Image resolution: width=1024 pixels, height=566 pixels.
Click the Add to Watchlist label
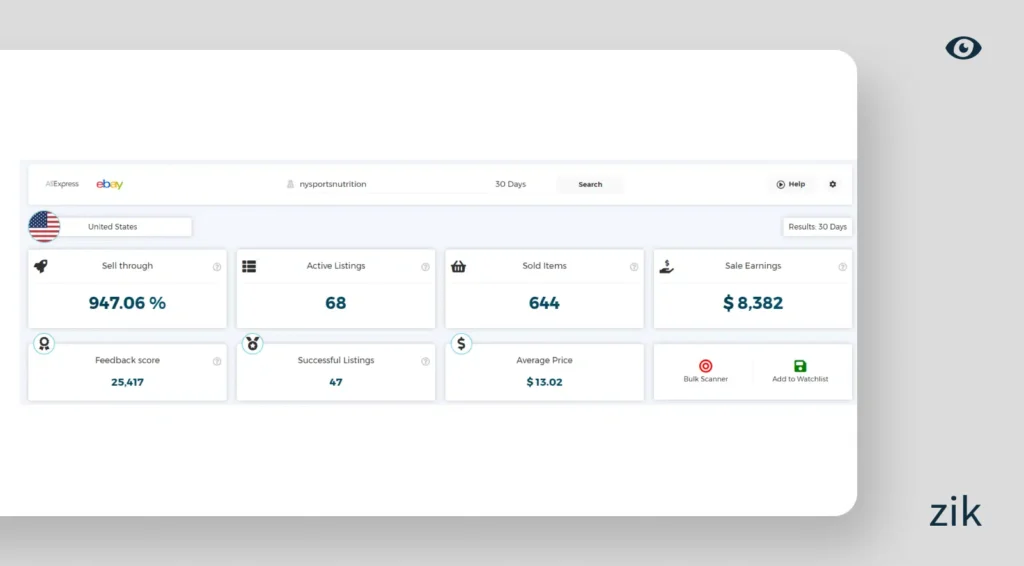point(800,379)
